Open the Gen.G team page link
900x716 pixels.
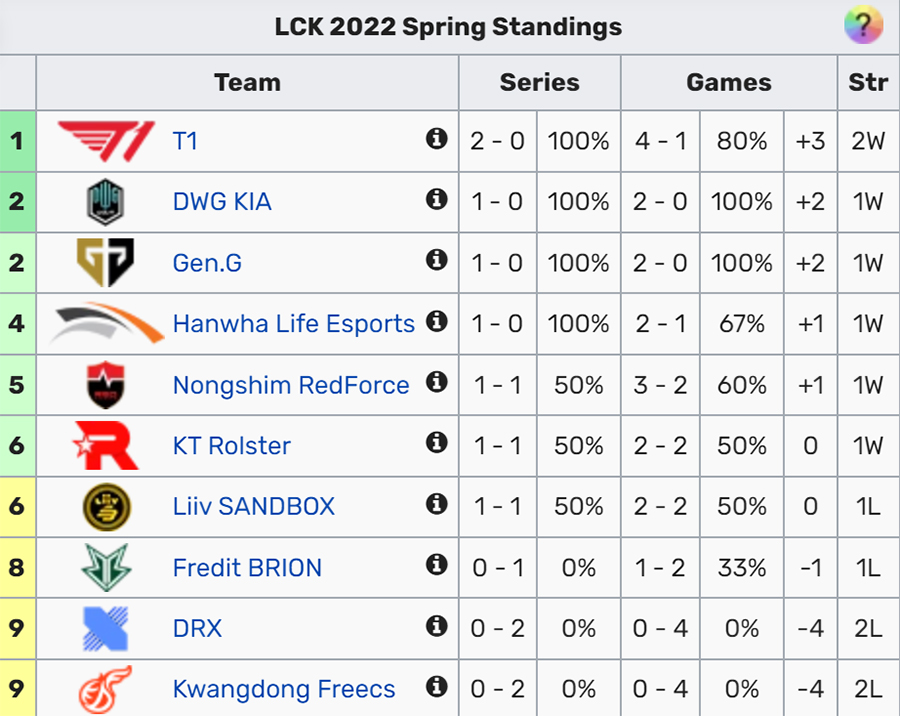click(x=207, y=263)
